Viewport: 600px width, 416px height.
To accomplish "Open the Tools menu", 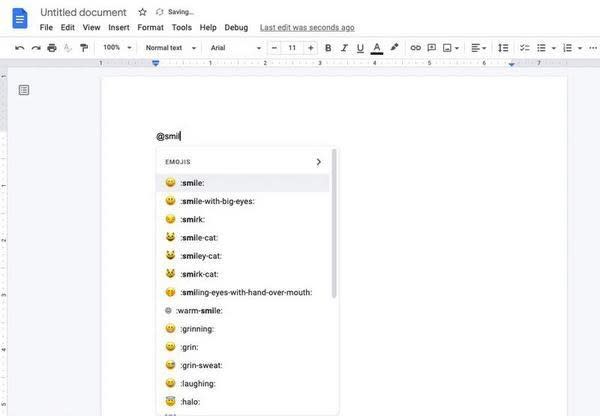I will [x=181, y=27].
